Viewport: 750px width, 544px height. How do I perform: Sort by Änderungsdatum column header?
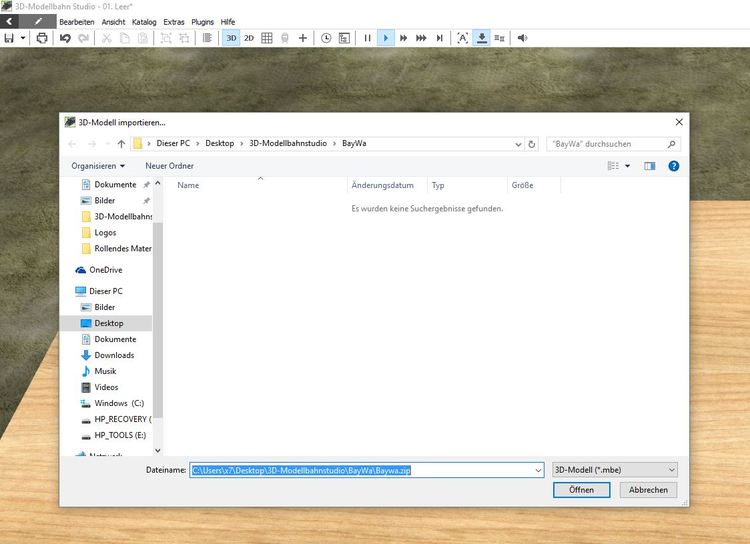click(x=382, y=185)
